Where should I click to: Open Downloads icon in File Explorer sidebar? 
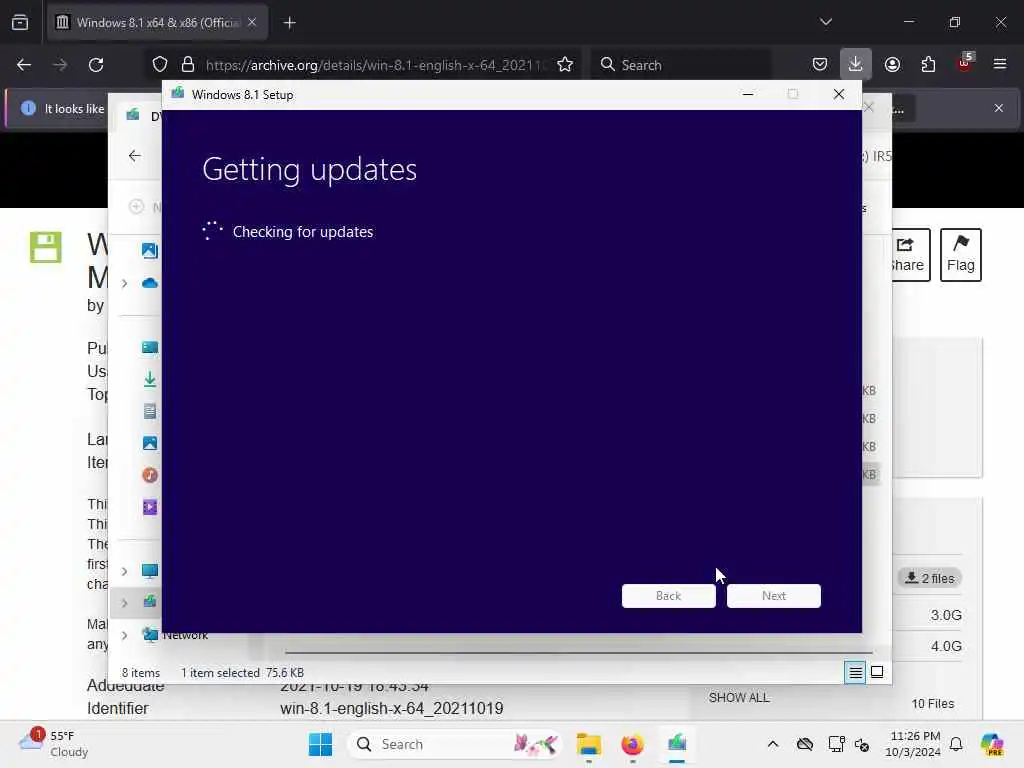[x=150, y=379]
